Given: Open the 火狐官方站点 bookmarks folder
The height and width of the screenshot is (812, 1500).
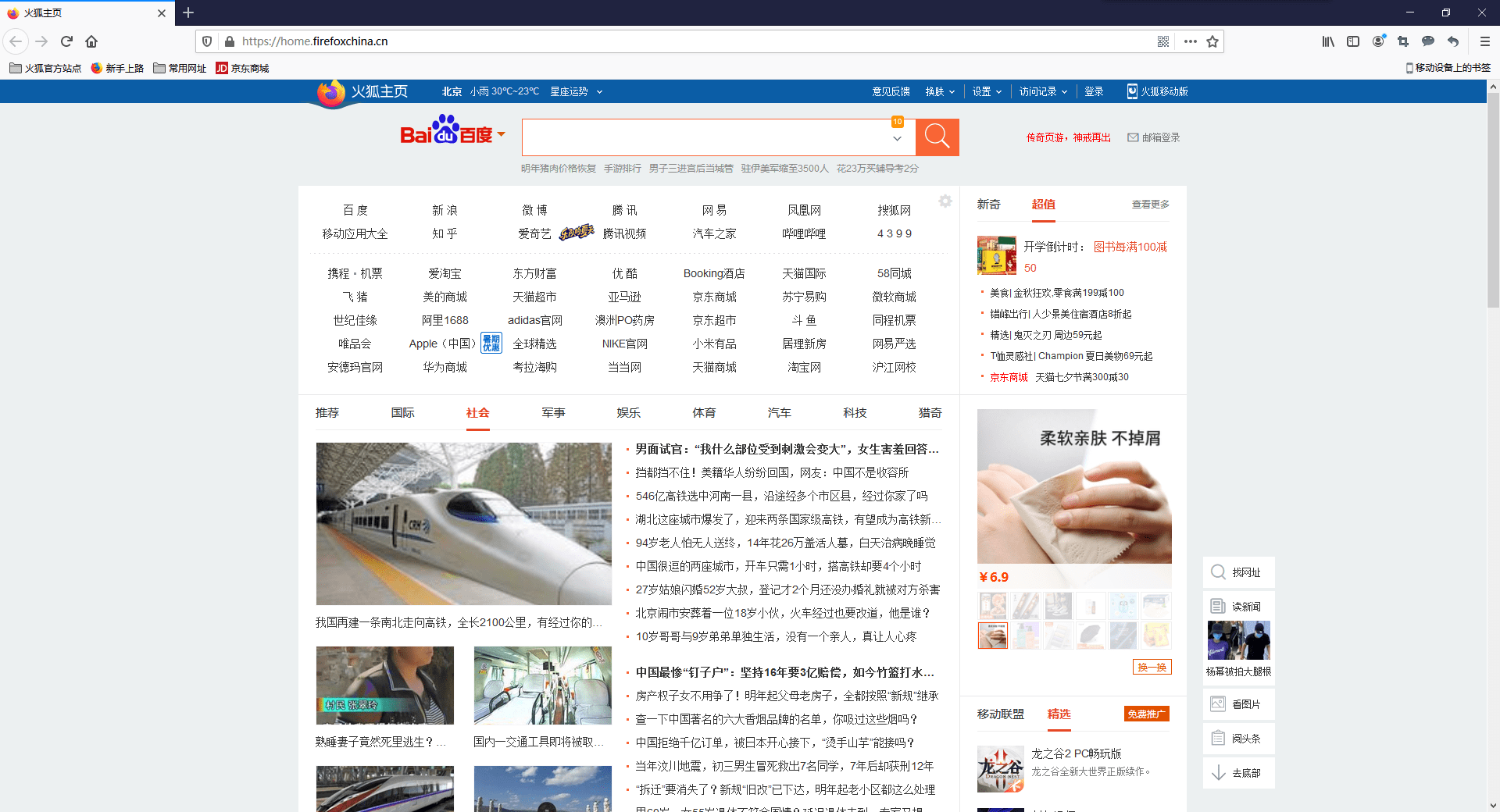Looking at the screenshot, I should pyautogui.click(x=45, y=68).
